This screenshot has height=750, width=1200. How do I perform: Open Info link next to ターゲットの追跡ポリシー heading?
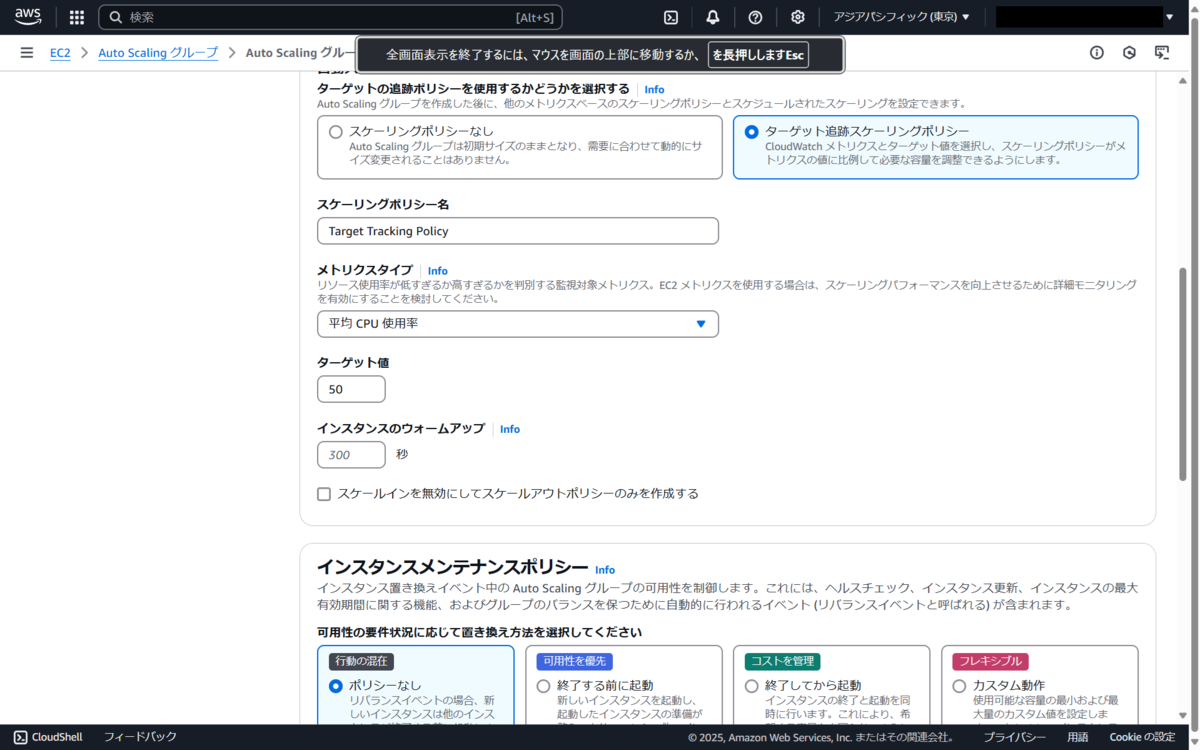tap(654, 89)
